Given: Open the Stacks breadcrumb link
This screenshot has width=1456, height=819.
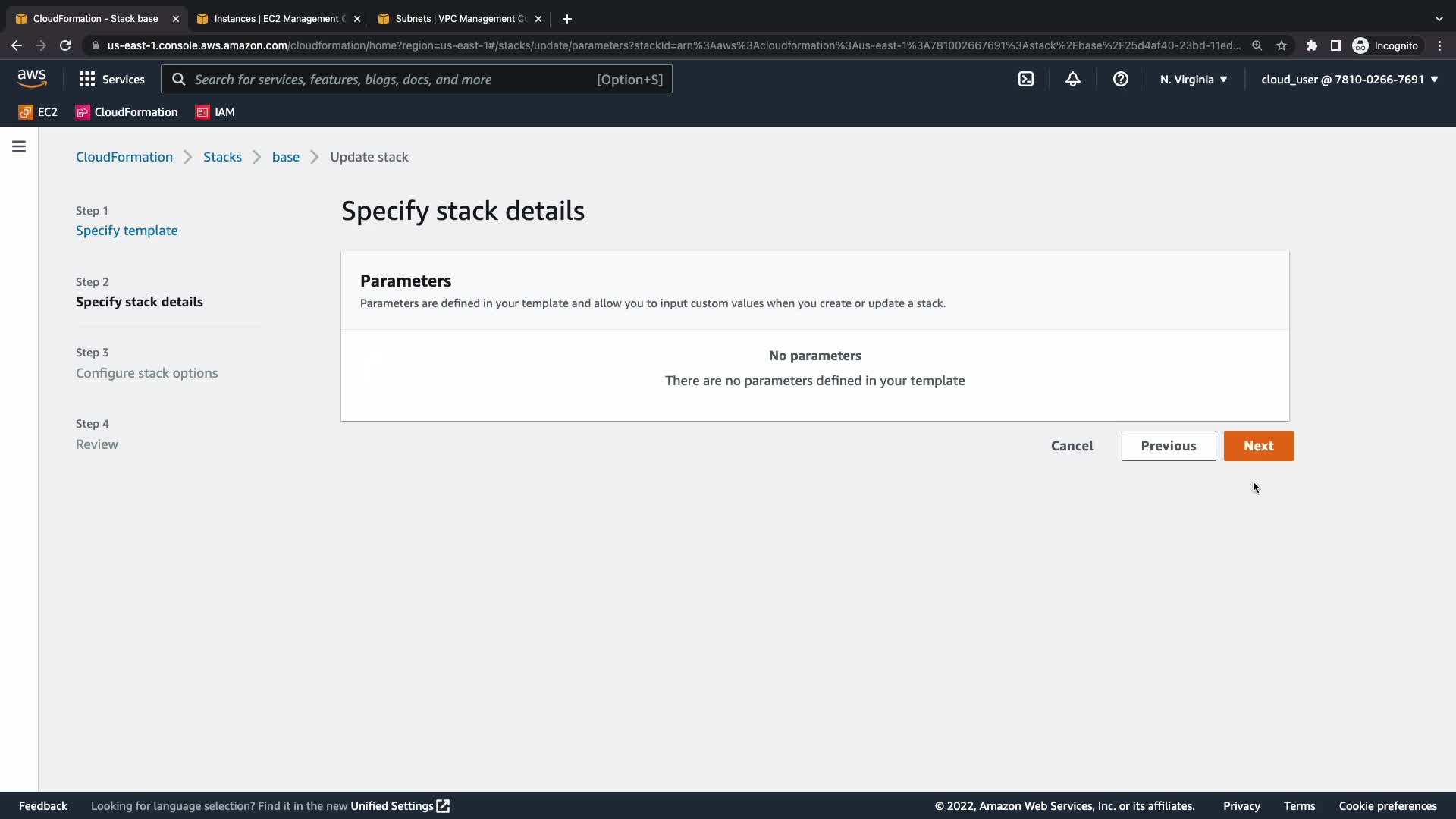Looking at the screenshot, I should [x=222, y=157].
